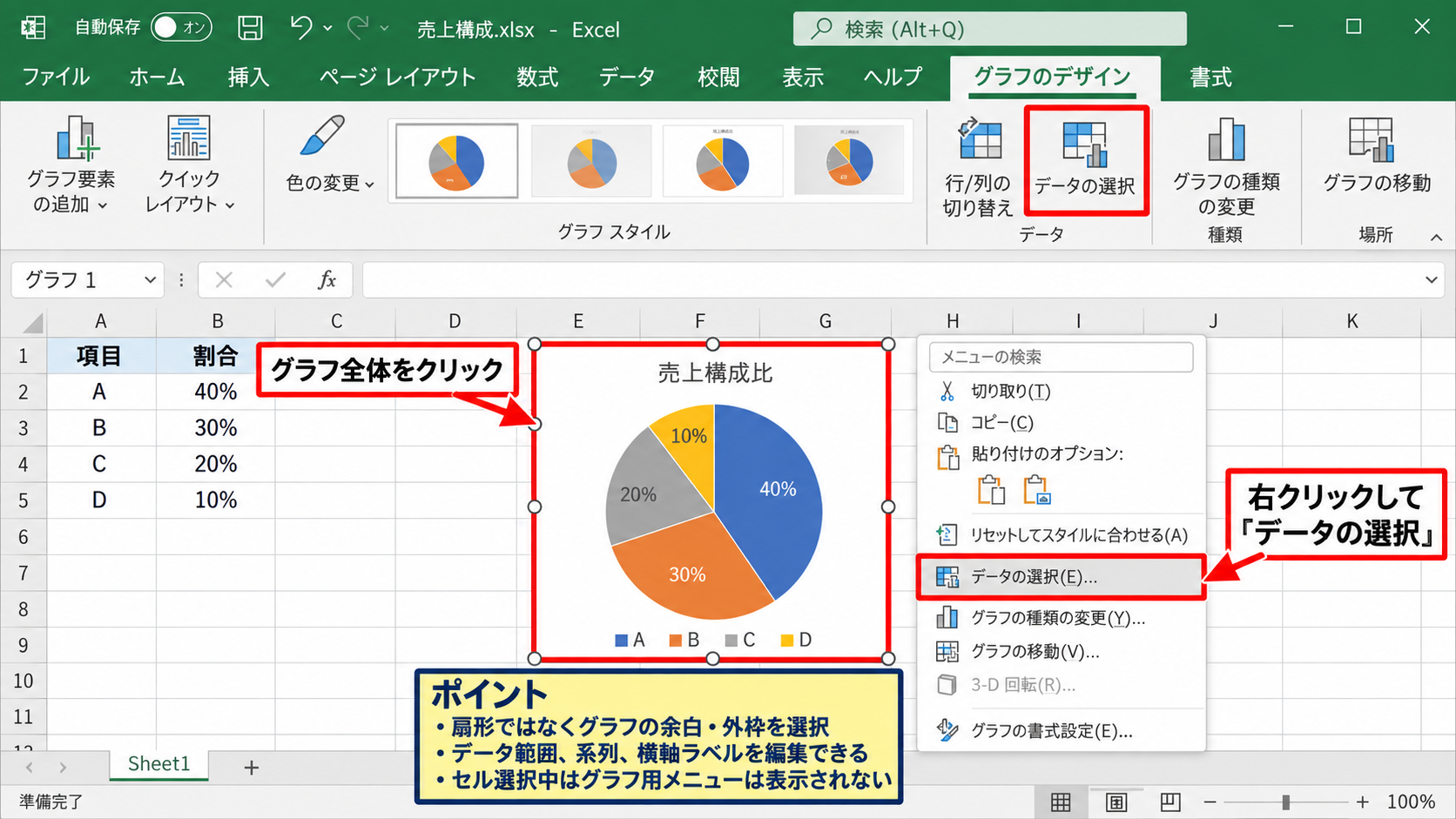Open the 表示 tab
1456x819 pixels.
pos(803,77)
